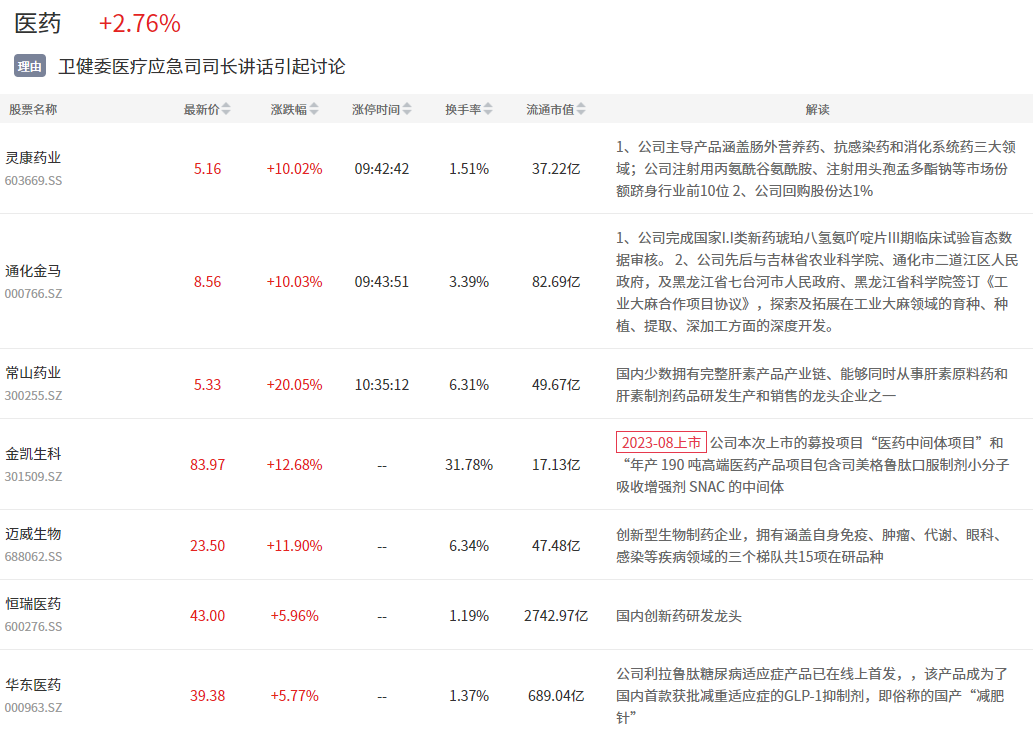Open stock 迈威生物

33,534
